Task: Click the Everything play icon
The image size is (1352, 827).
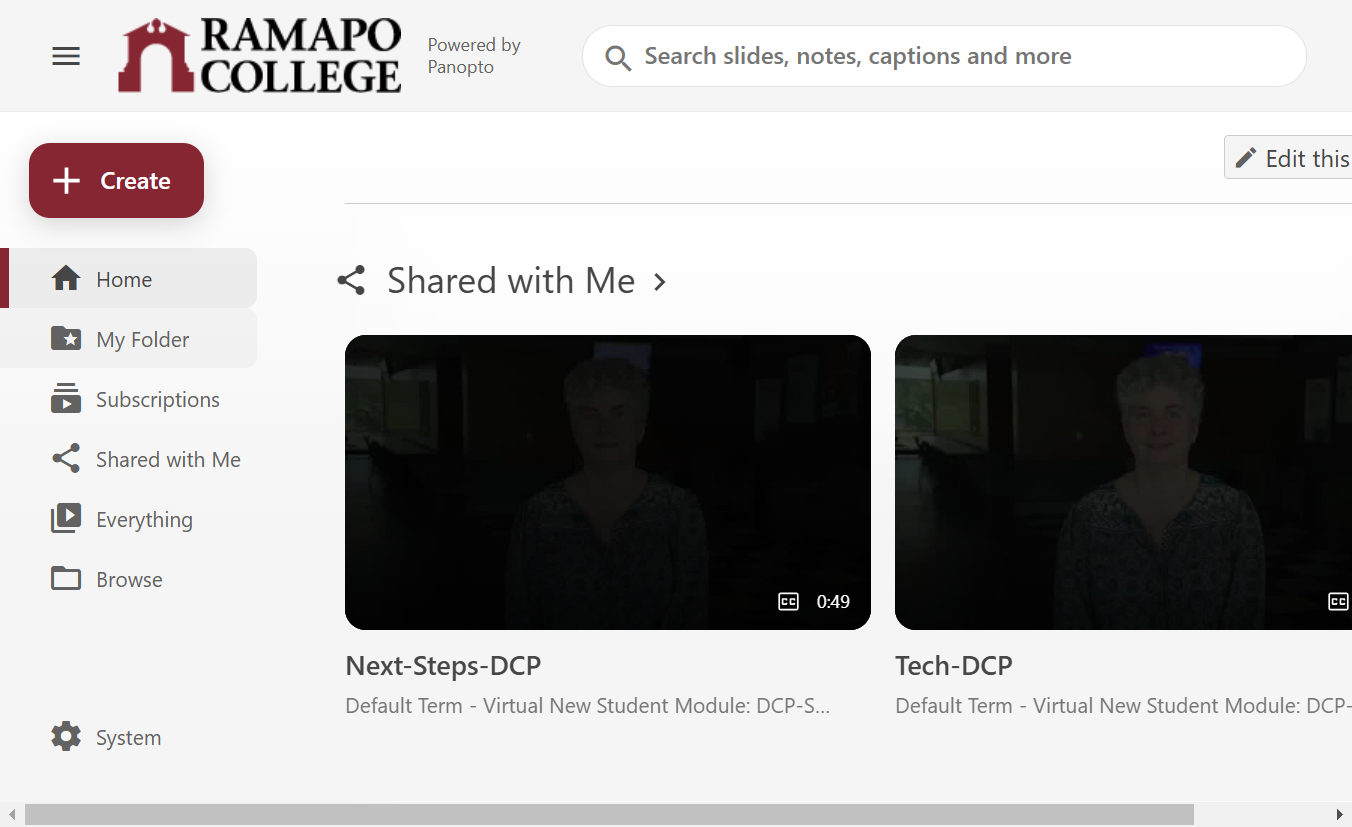Action: click(66, 519)
